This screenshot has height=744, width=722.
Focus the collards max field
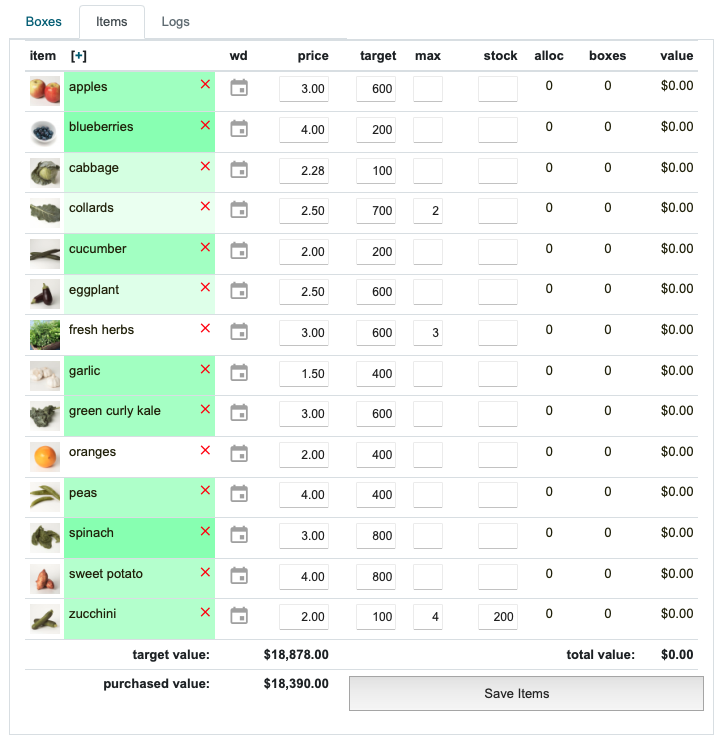click(x=428, y=211)
